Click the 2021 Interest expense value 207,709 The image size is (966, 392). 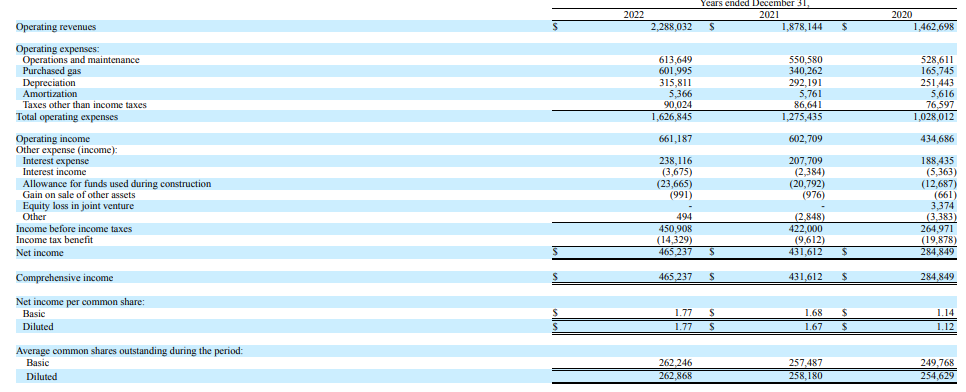pyautogui.click(x=806, y=161)
